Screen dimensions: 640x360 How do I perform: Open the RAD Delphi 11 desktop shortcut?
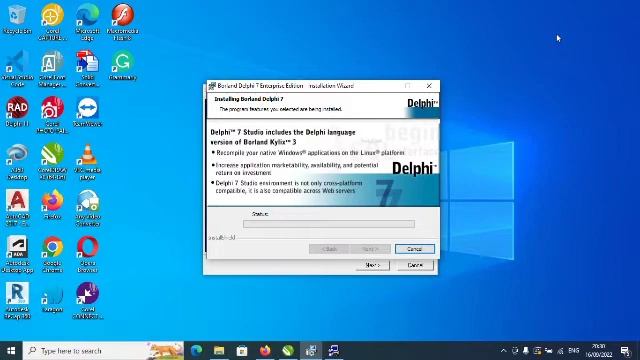pos(17,111)
